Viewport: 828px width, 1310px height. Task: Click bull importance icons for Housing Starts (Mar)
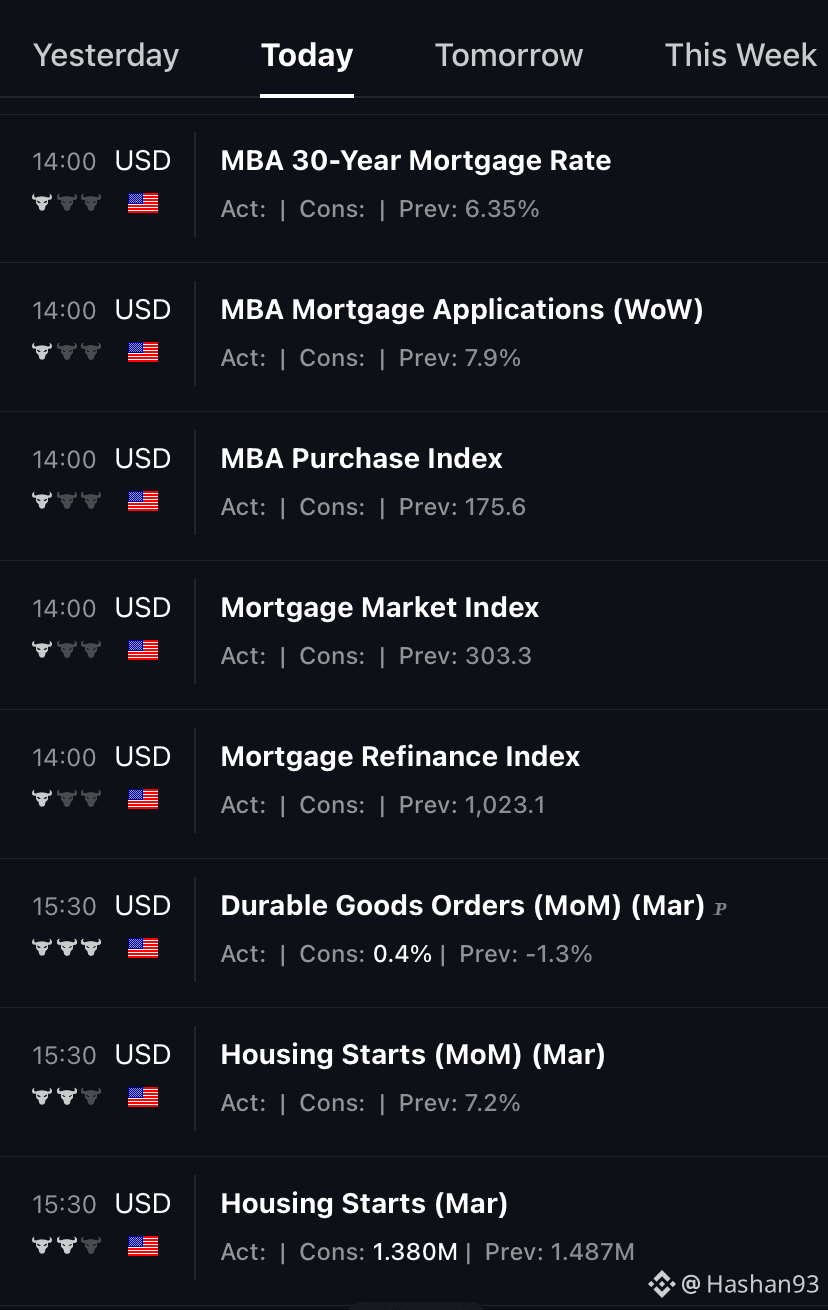pyautogui.click(x=67, y=1246)
